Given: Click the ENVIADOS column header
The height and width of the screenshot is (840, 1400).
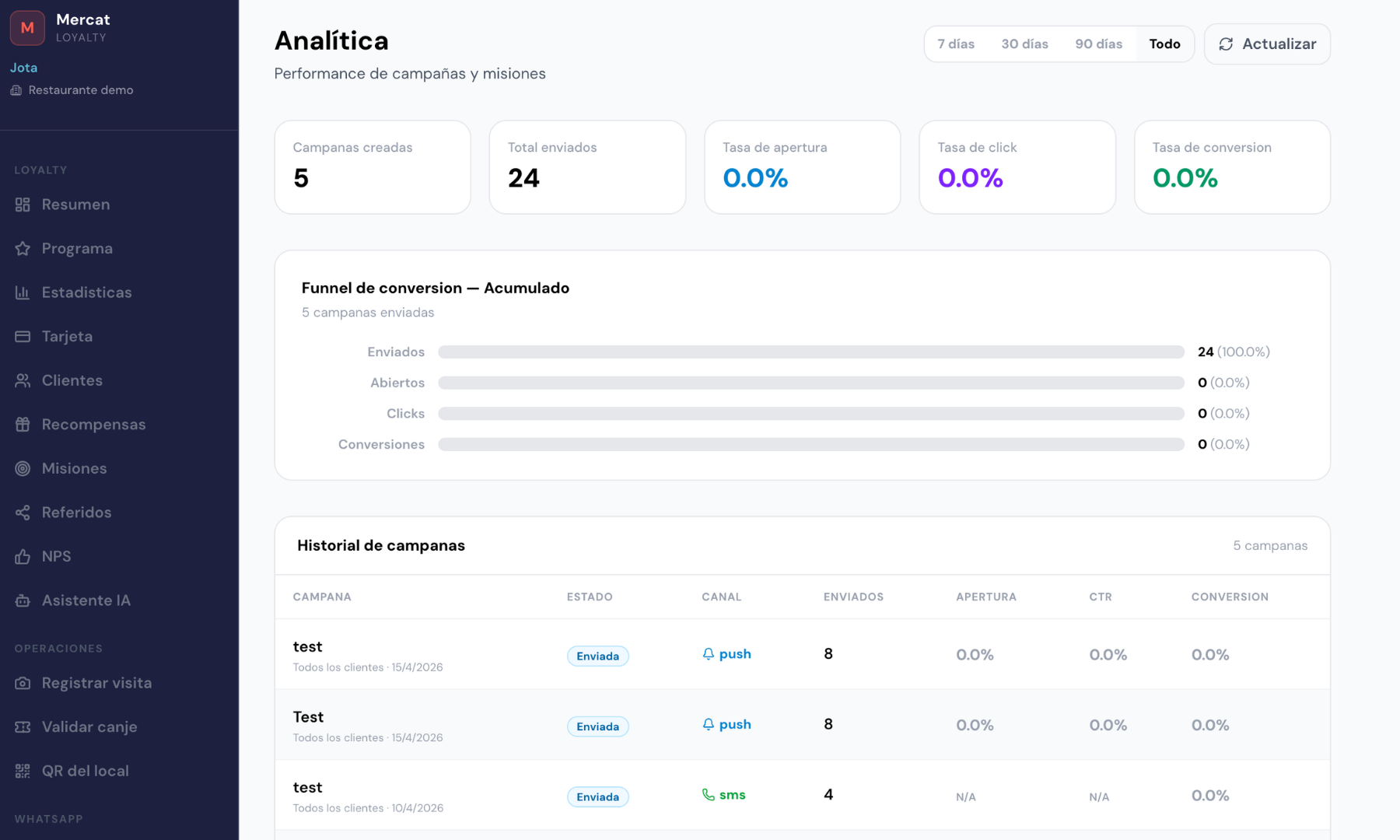Looking at the screenshot, I should (x=853, y=597).
